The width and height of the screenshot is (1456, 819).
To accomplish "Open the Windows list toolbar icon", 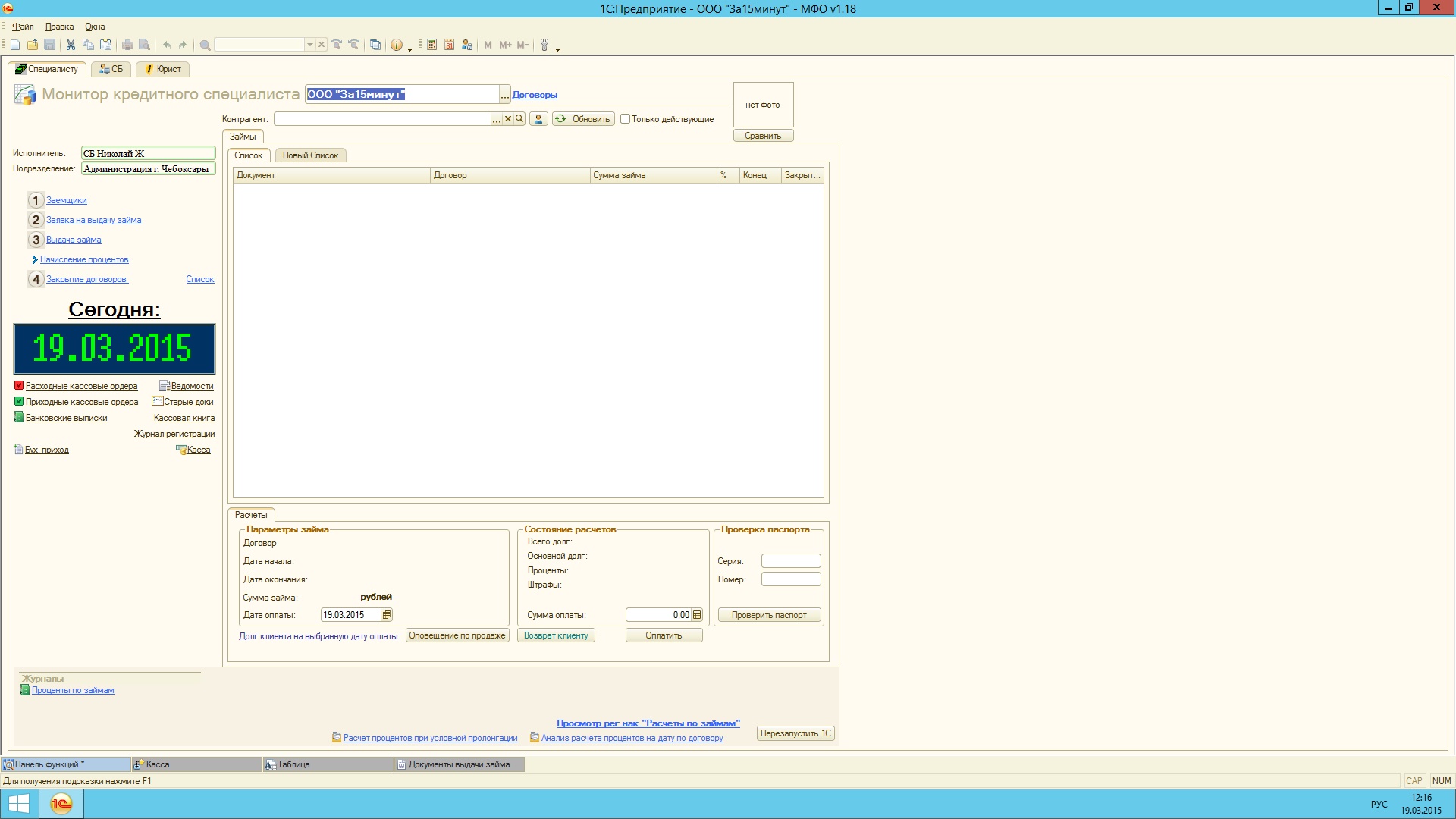I will click(375, 45).
